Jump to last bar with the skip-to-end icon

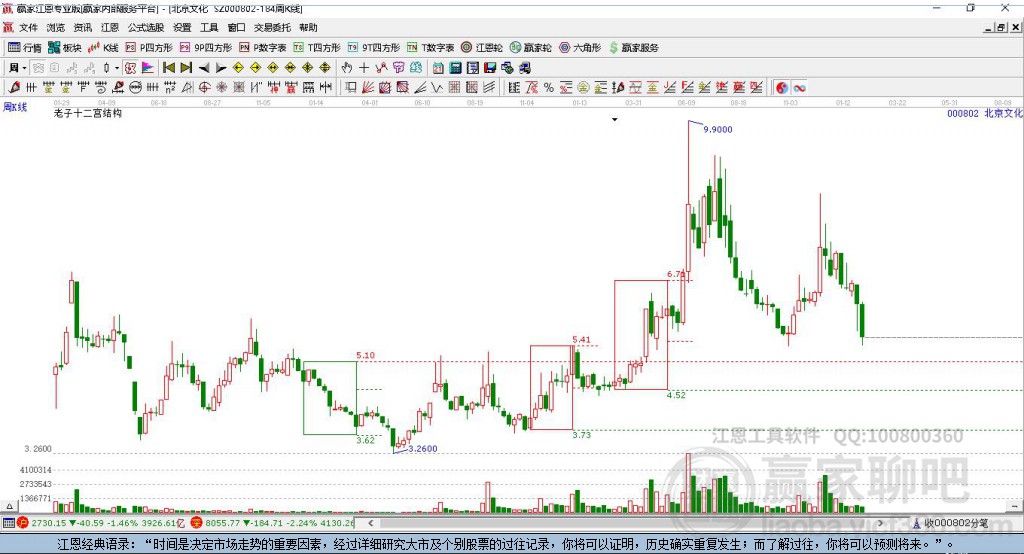click(x=186, y=68)
